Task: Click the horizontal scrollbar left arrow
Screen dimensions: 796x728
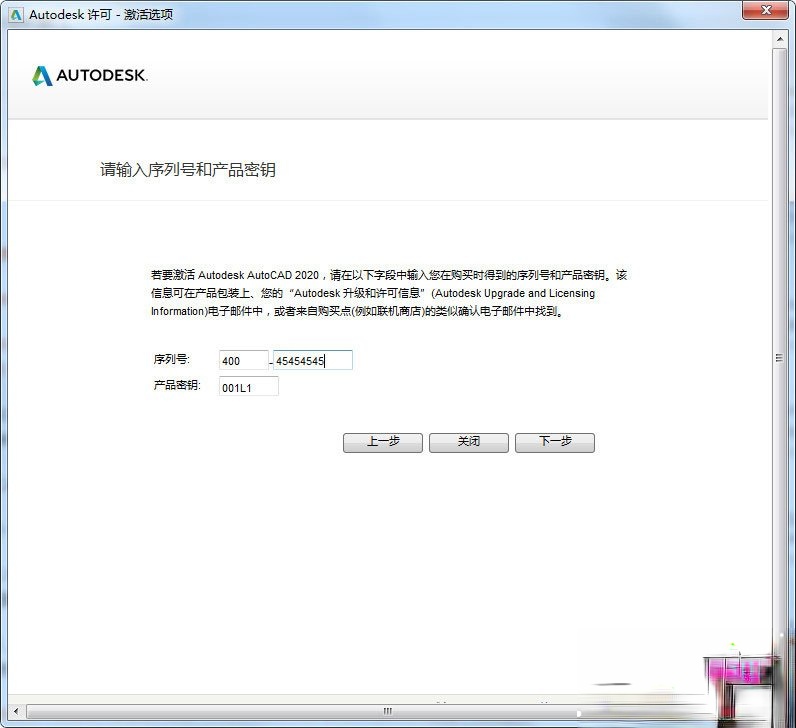Action: pos(16,711)
